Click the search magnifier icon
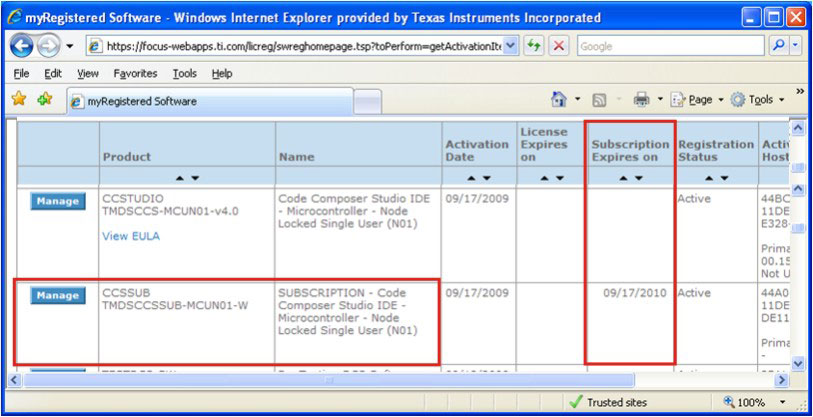The width and height of the screenshot is (813, 417). pos(777,46)
